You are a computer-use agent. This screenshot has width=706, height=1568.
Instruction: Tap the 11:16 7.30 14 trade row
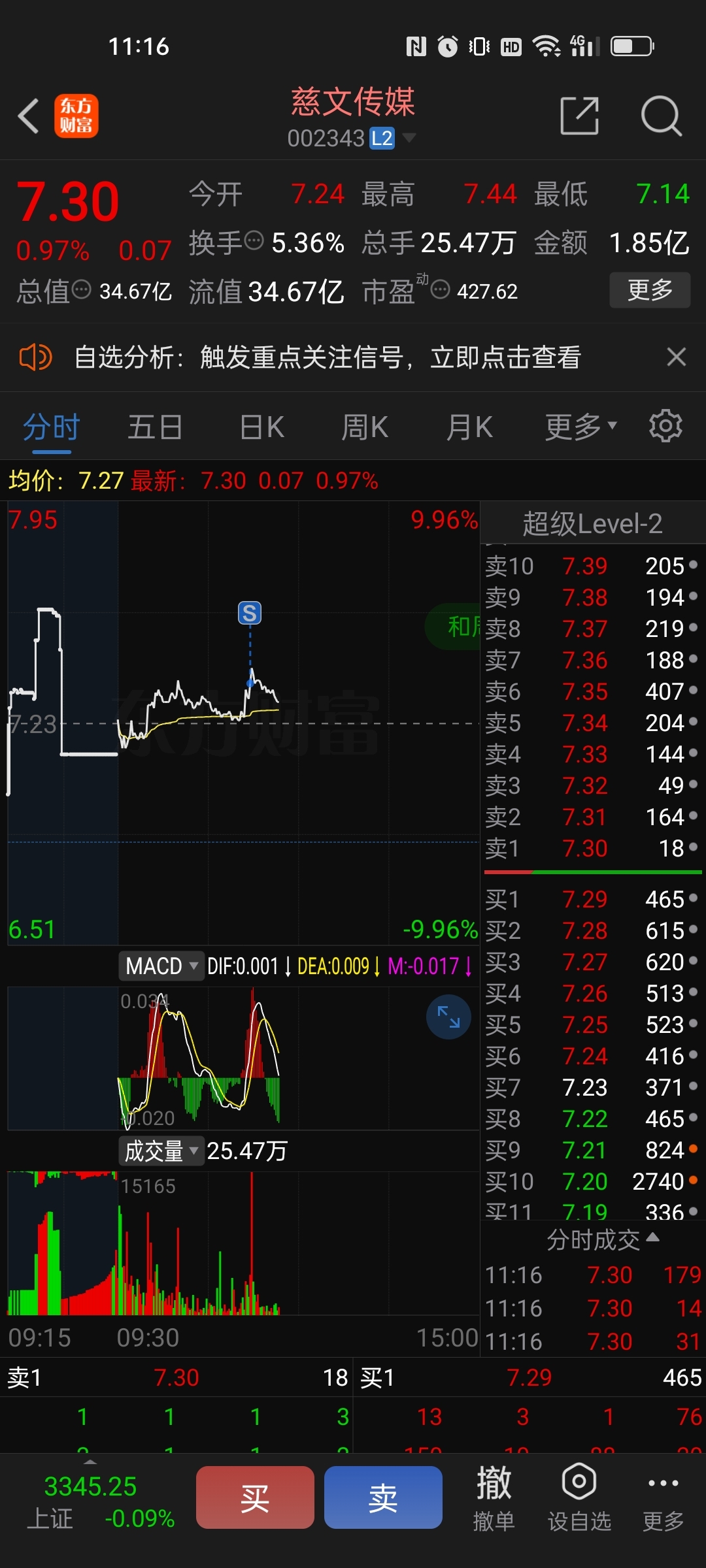(594, 1308)
